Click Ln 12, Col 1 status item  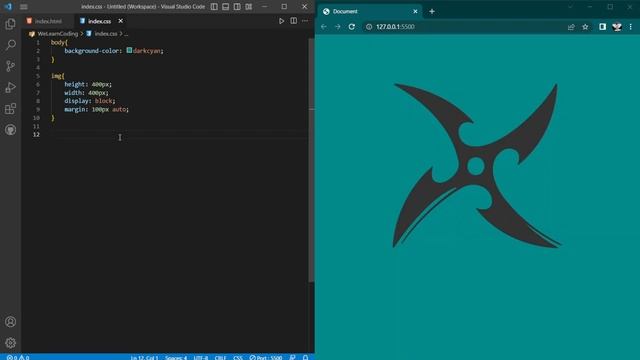[144, 357]
